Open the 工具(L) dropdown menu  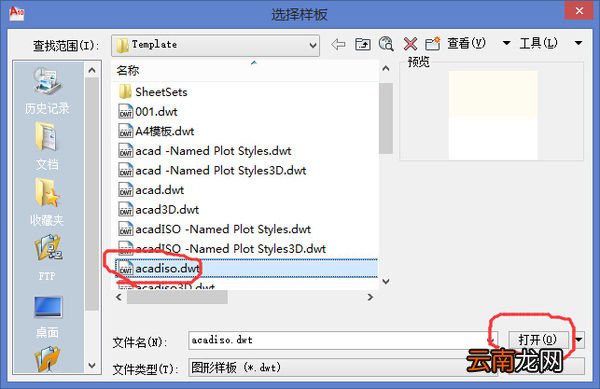pyautogui.click(x=578, y=43)
